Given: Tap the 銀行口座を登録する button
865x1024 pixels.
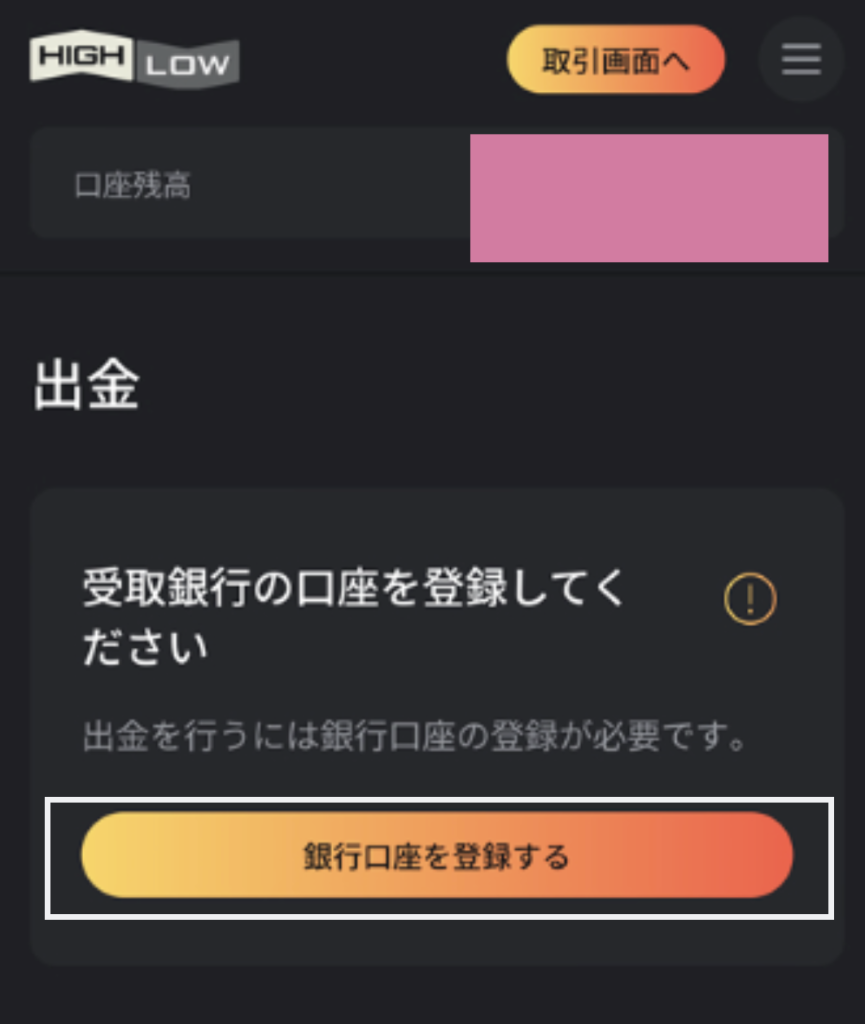Looking at the screenshot, I should 437,856.
